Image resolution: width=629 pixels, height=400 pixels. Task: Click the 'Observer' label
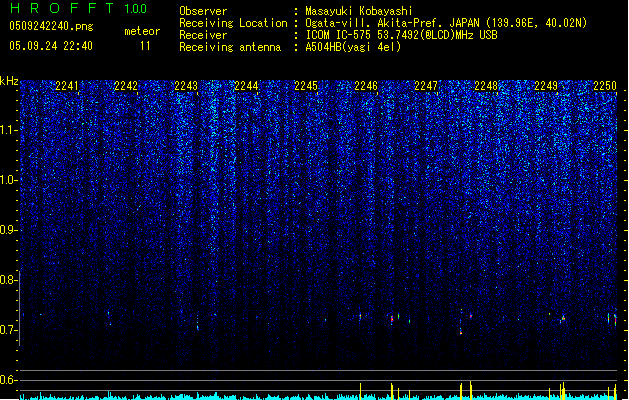click(203, 11)
